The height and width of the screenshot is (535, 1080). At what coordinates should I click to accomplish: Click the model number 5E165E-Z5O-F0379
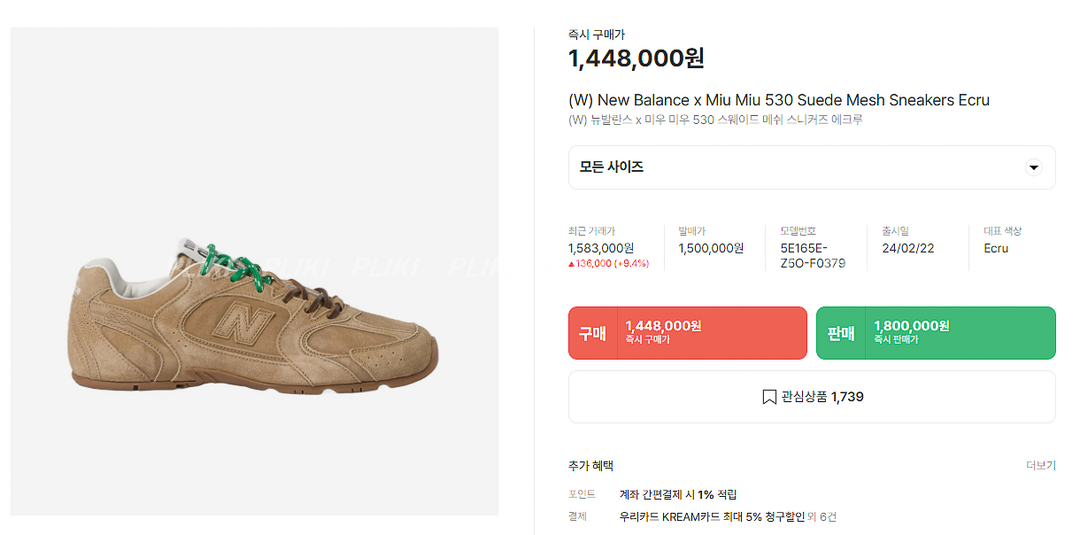pos(812,256)
